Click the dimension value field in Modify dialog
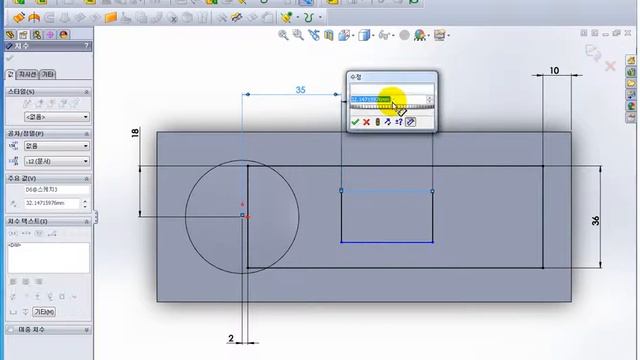This screenshot has height=360, width=640. click(x=388, y=99)
